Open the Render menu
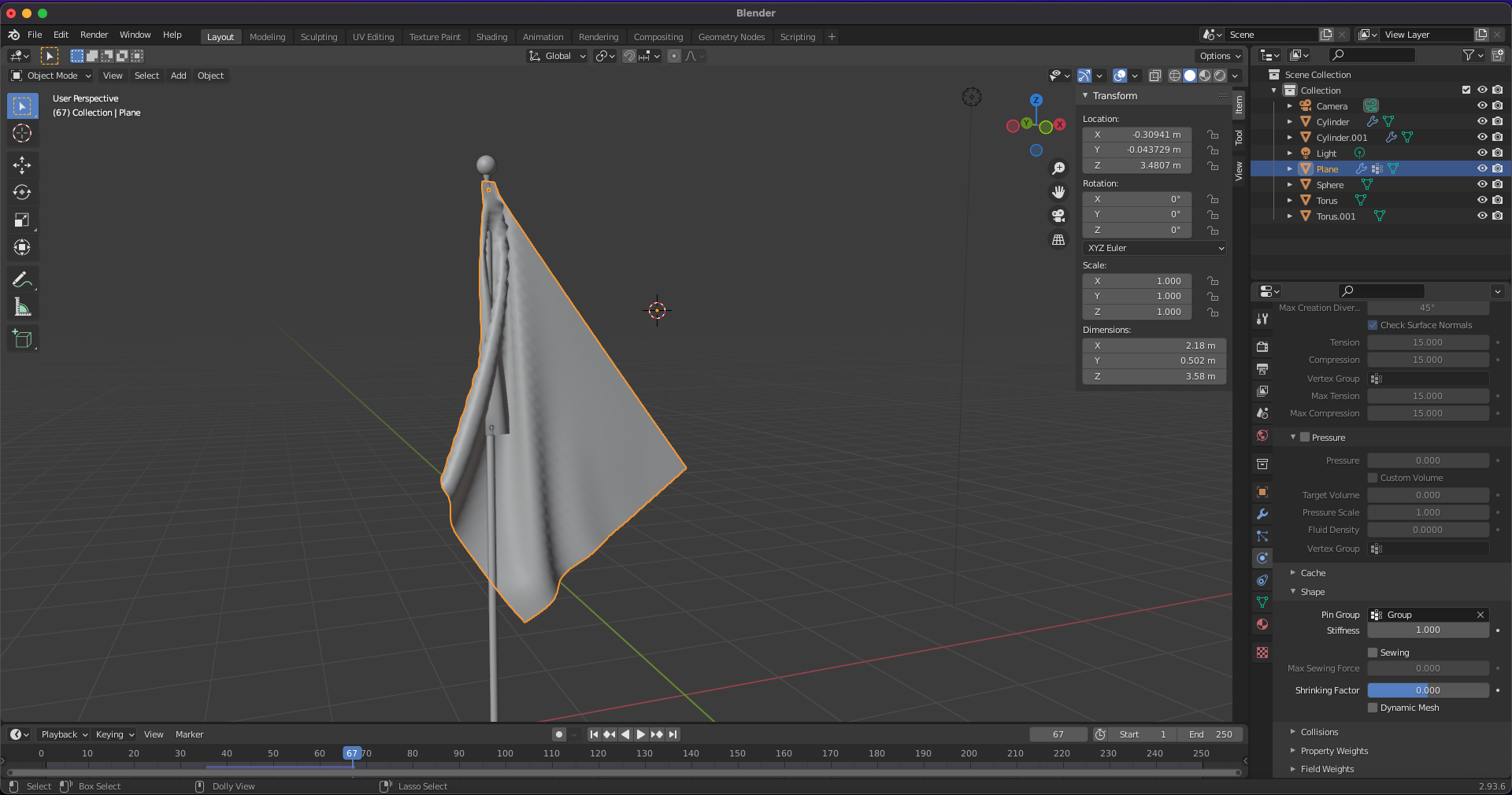The height and width of the screenshot is (795, 1512). click(x=94, y=35)
